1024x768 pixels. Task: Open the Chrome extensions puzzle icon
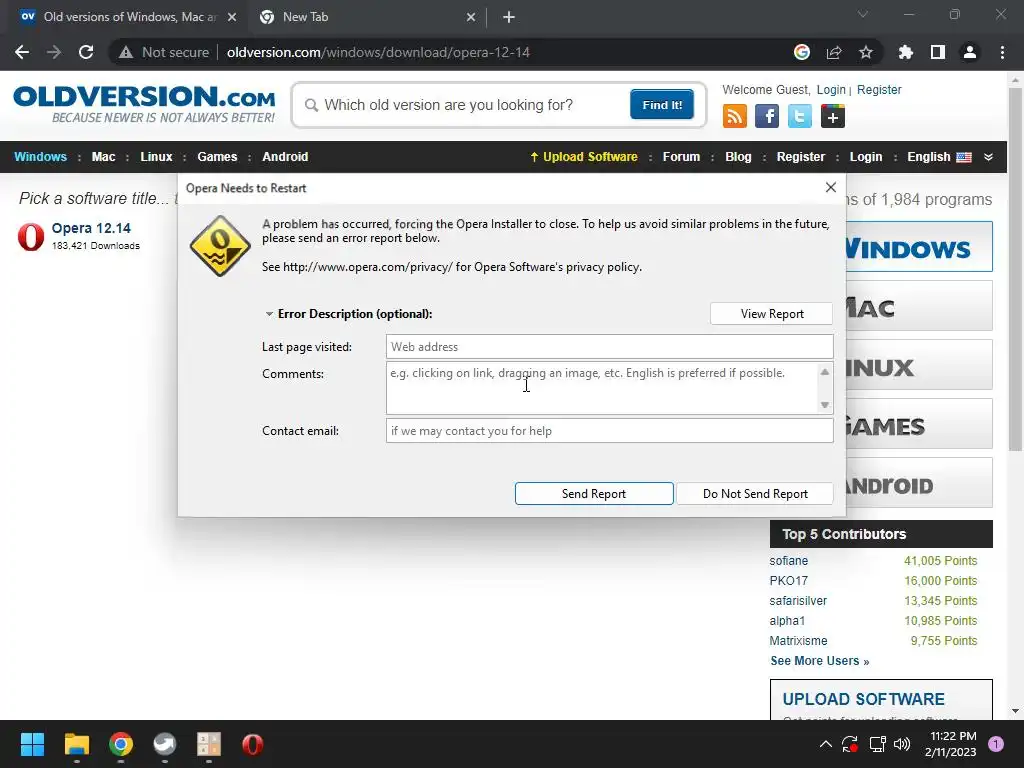point(905,52)
